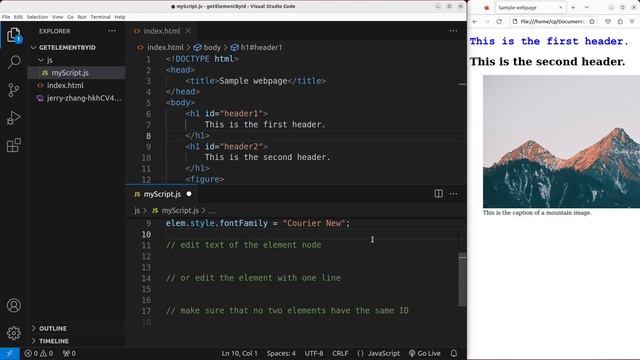Open the Edit menu
640x360 pixels.
18,17
